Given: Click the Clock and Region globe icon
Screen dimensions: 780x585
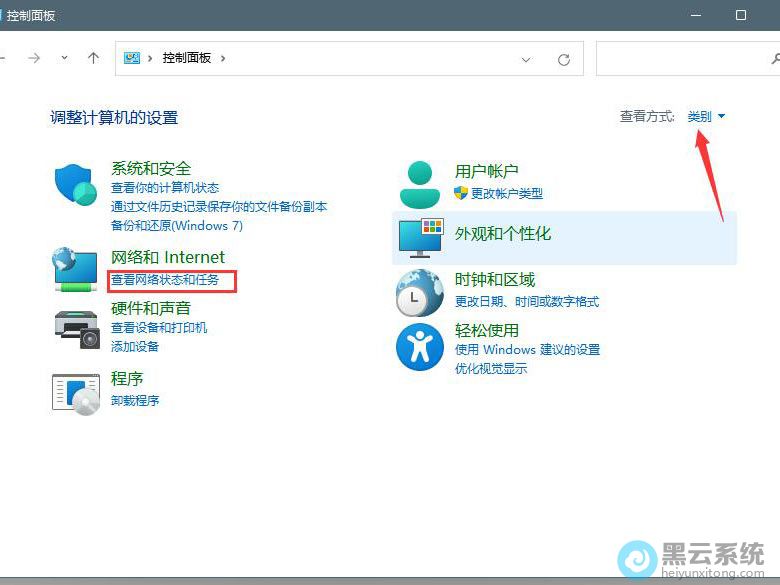Looking at the screenshot, I should coord(420,292).
